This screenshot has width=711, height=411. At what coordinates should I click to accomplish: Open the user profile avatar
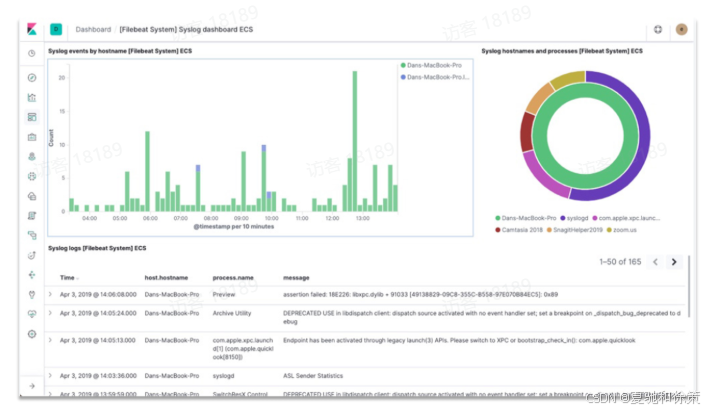(x=681, y=29)
